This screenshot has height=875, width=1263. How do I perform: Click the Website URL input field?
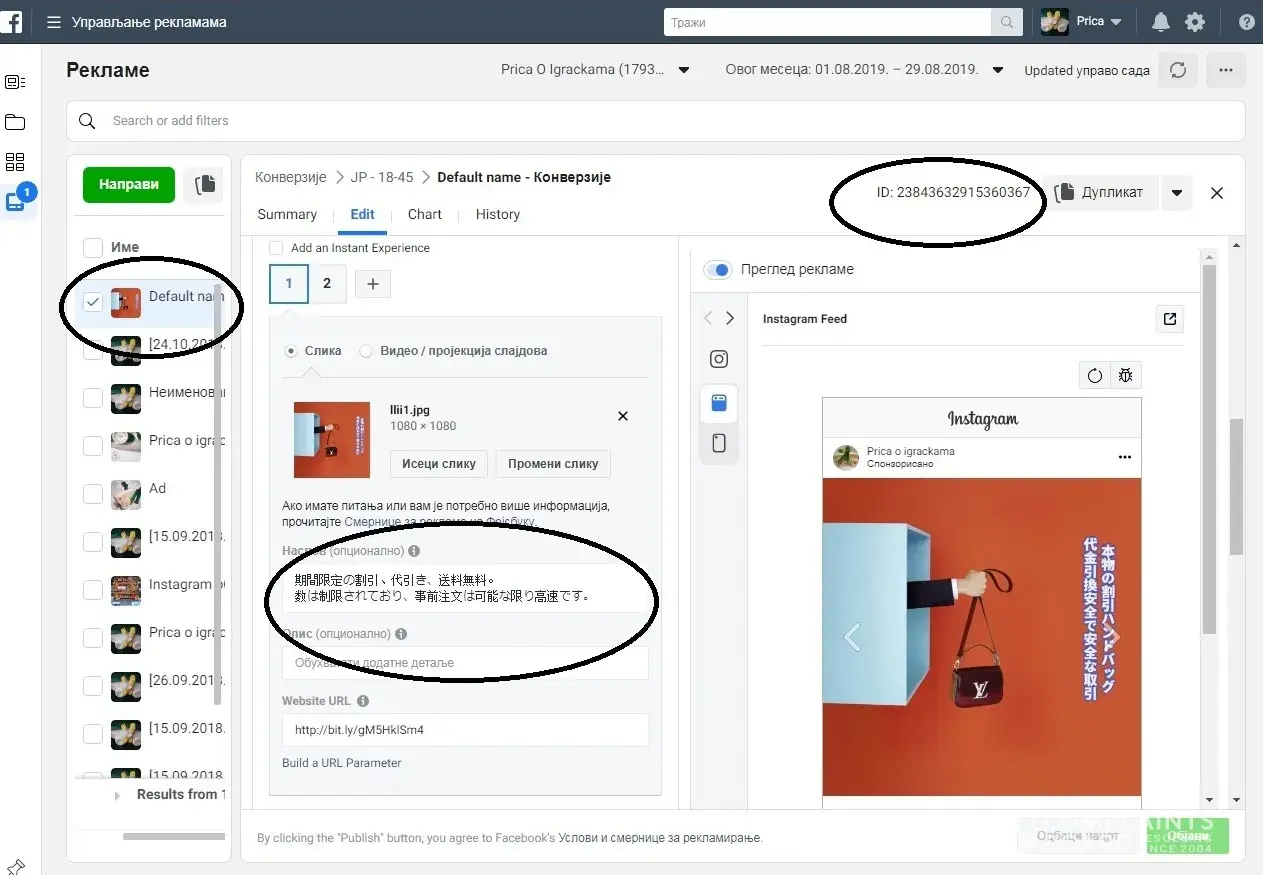point(465,730)
